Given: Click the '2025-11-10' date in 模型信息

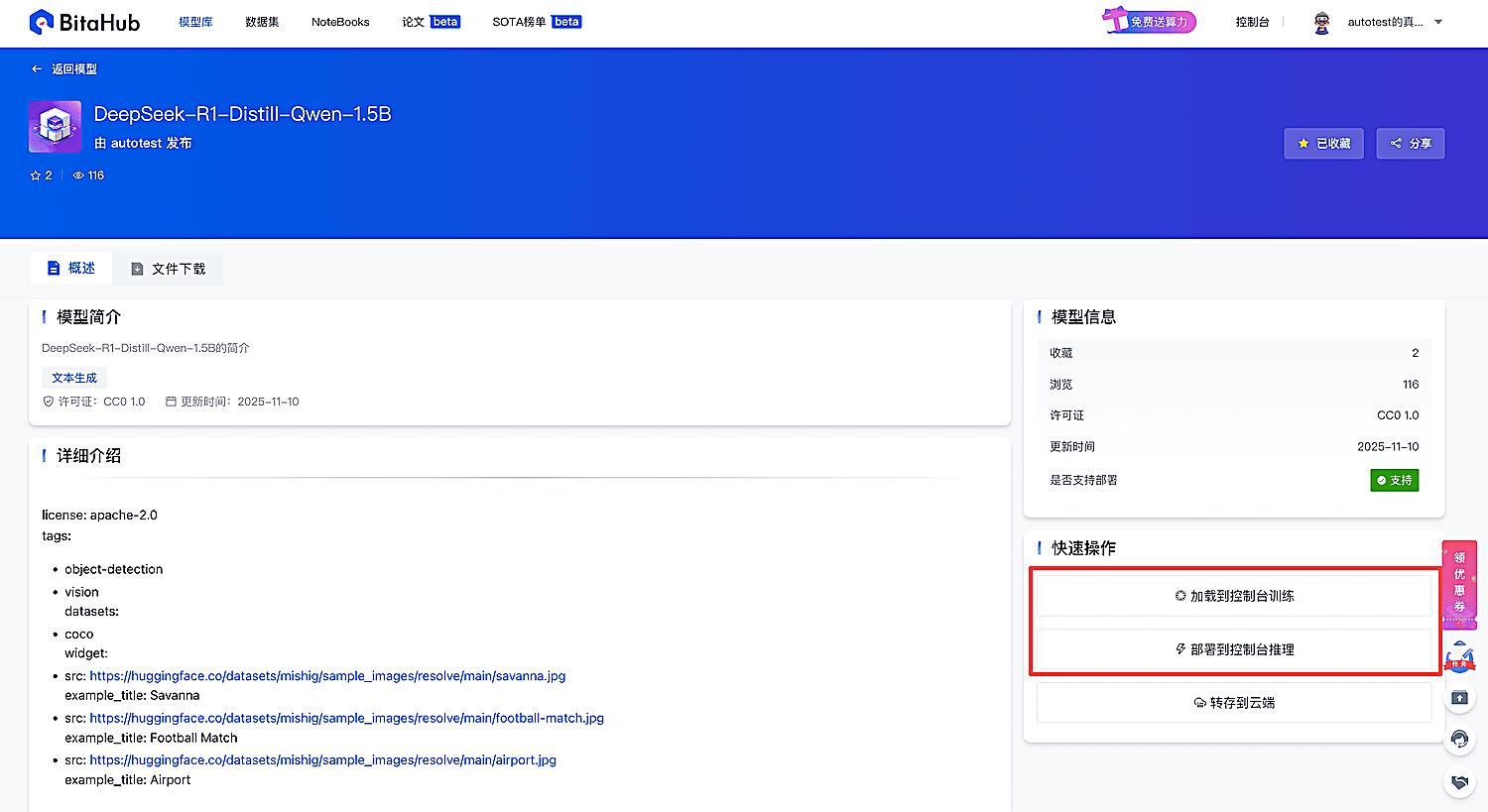Looking at the screenshot, I should [1388, 447].
